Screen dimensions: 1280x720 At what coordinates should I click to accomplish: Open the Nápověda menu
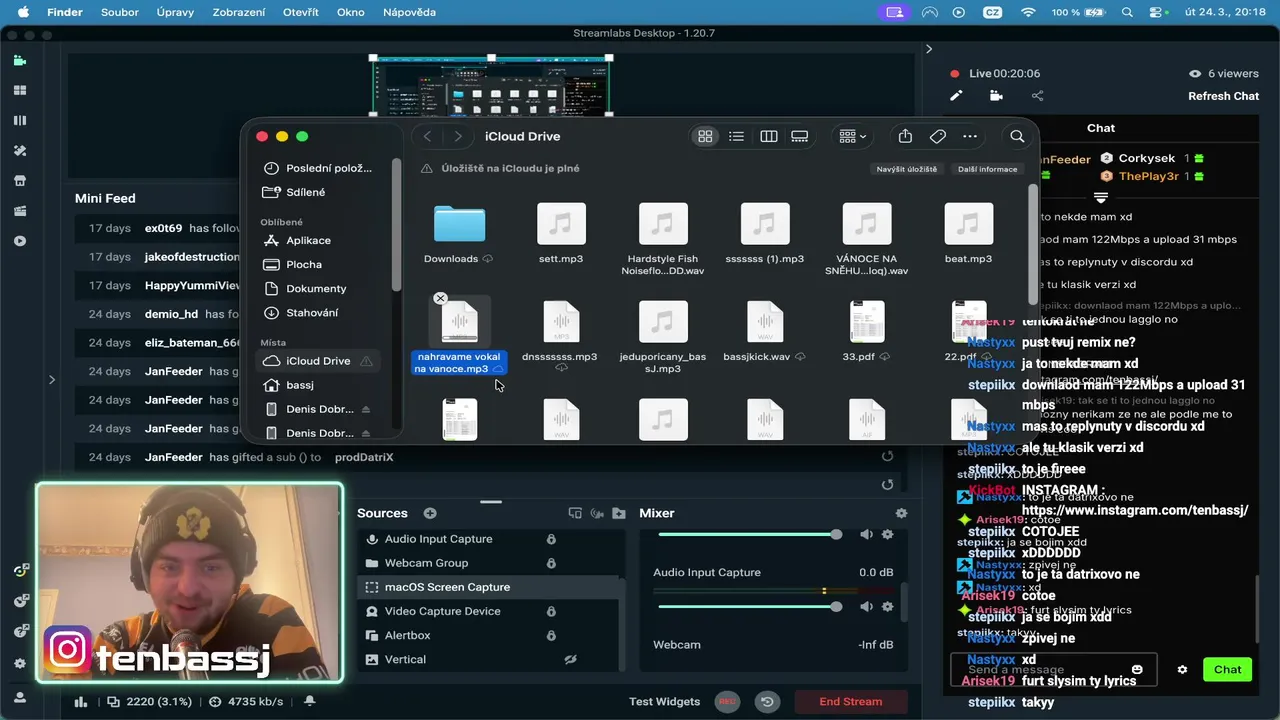(x=409, y=12)
